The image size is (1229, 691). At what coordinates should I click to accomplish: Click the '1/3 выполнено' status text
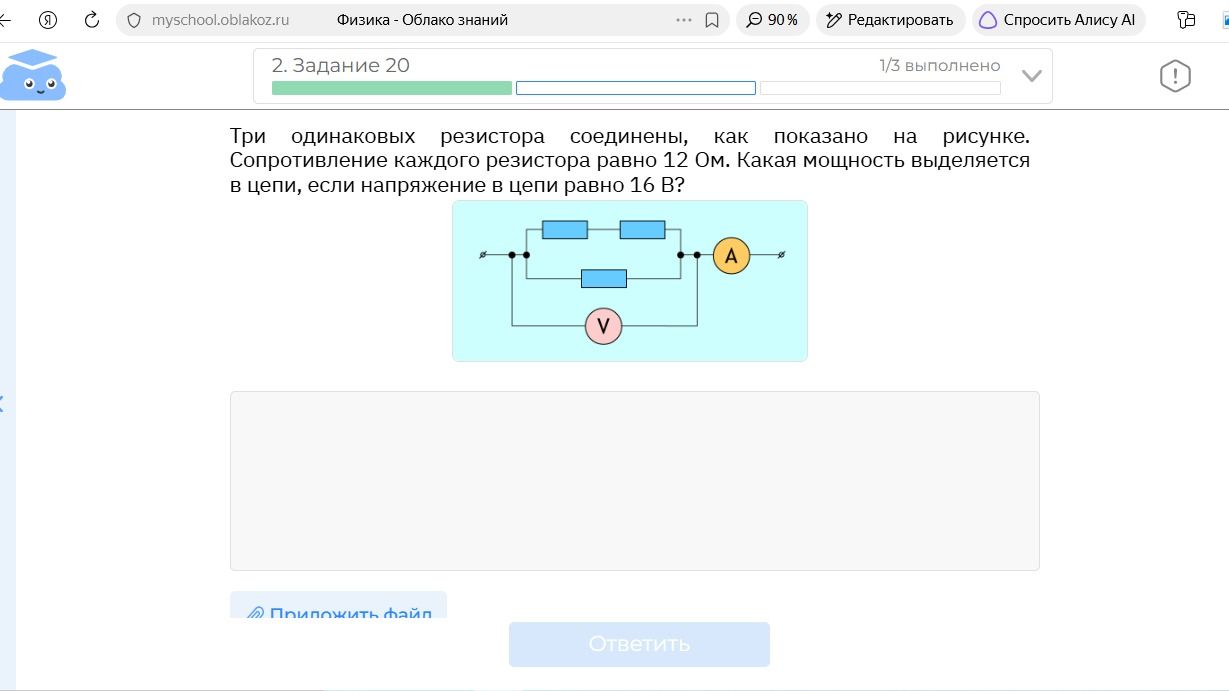940,65
